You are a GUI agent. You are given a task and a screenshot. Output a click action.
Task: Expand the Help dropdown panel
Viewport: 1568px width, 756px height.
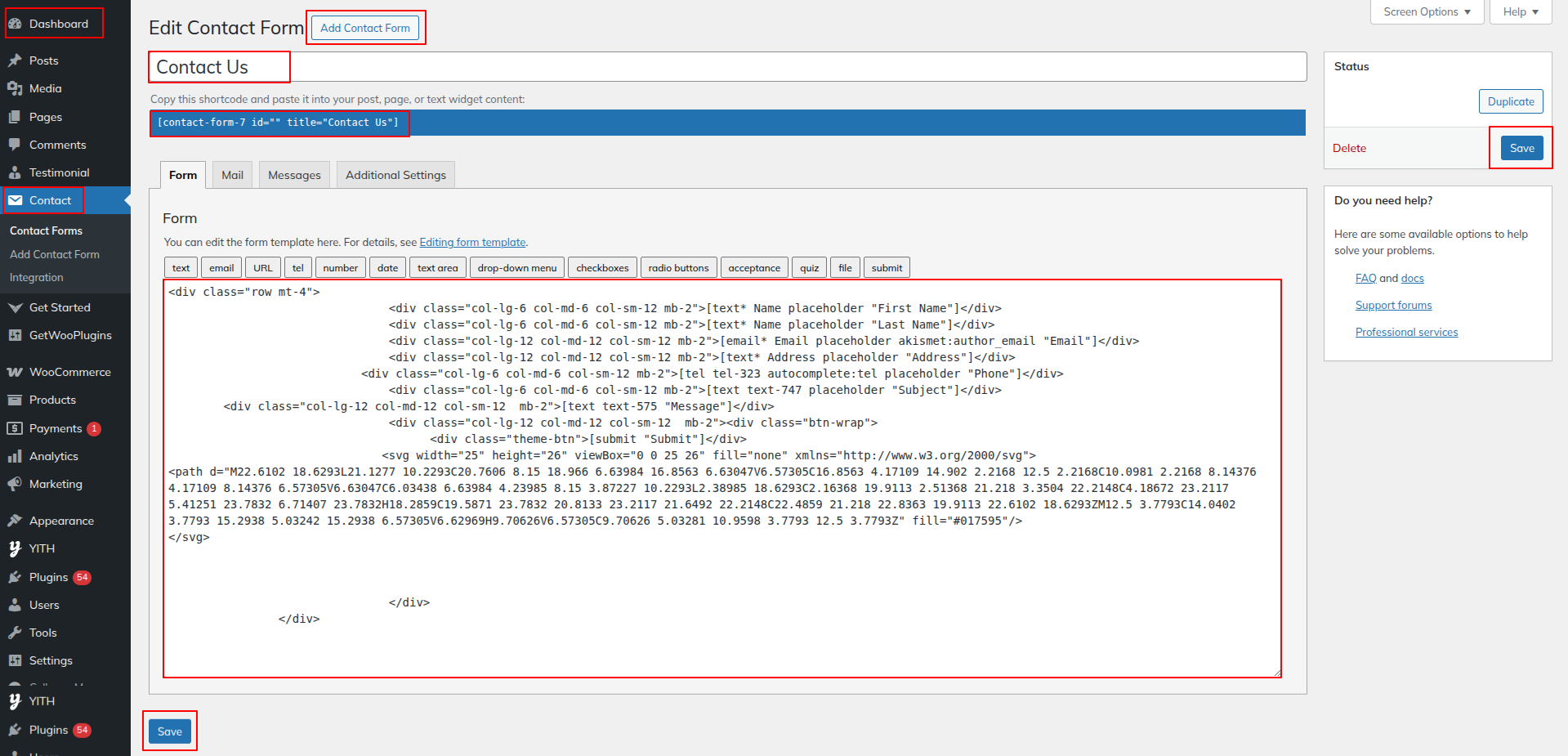coord(1520,11)
